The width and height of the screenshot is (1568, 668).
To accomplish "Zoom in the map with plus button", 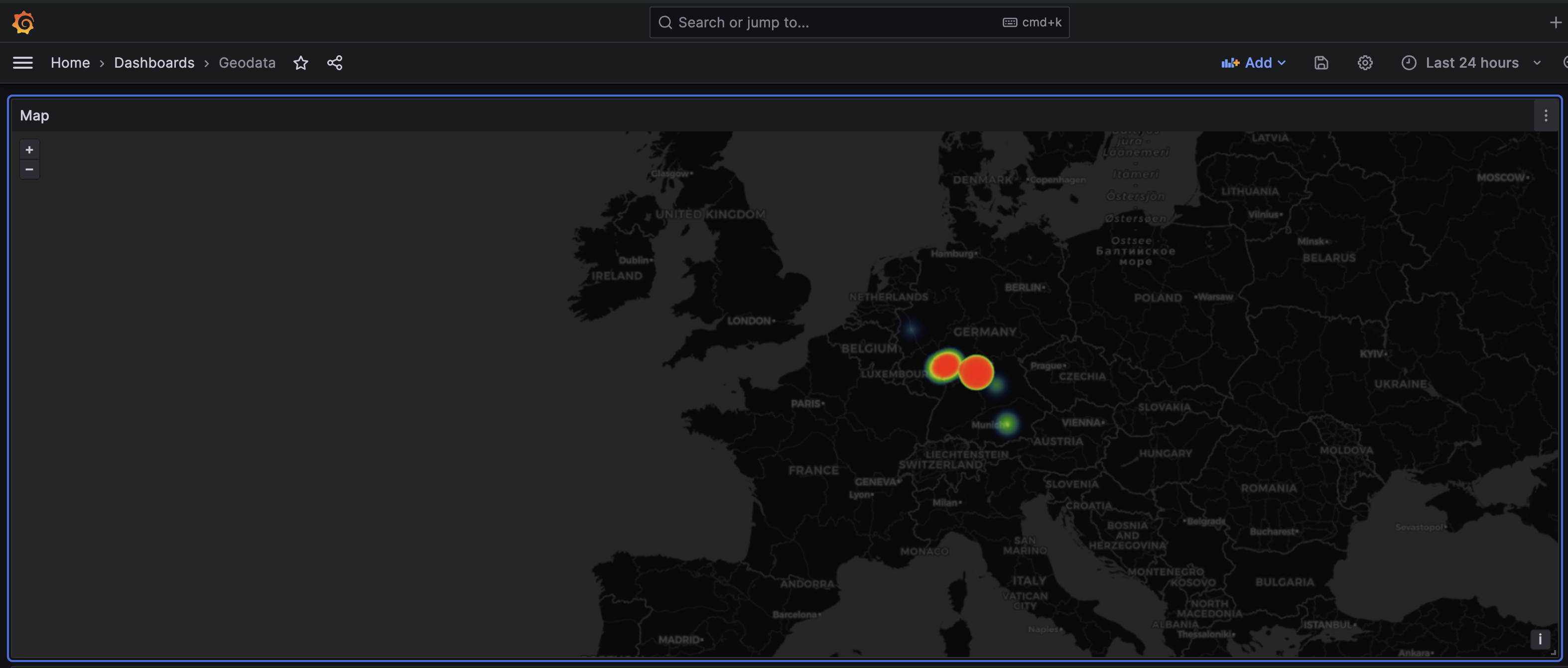I will 29,150.
